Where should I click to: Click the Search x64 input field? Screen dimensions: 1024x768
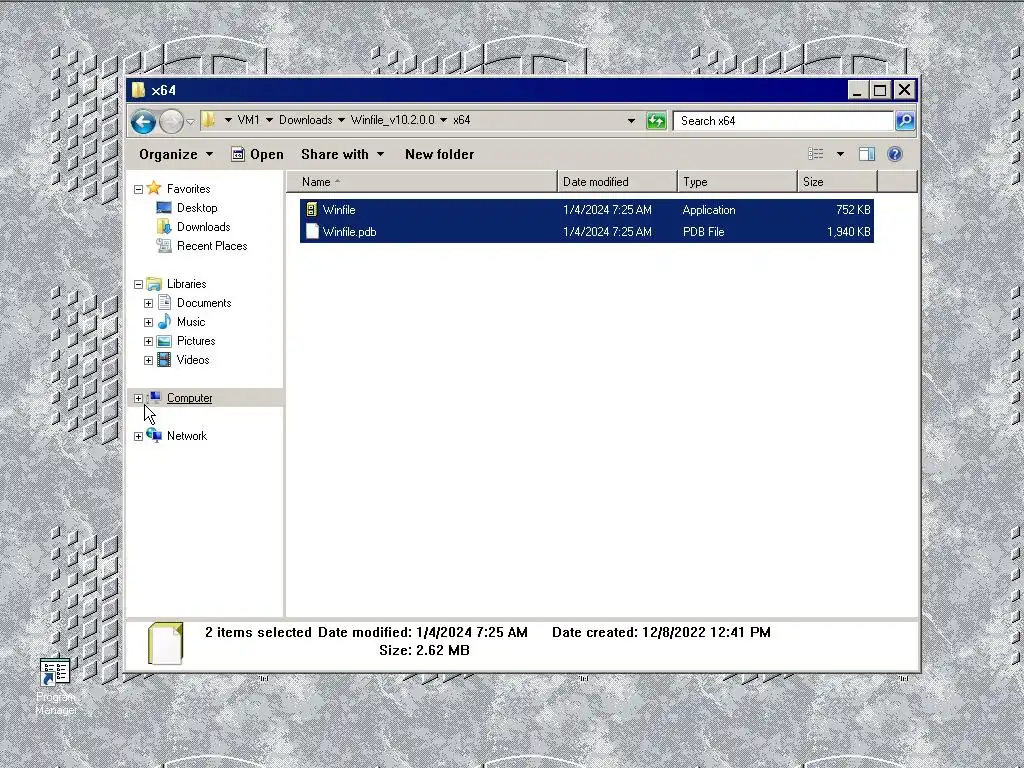point(783,121)
